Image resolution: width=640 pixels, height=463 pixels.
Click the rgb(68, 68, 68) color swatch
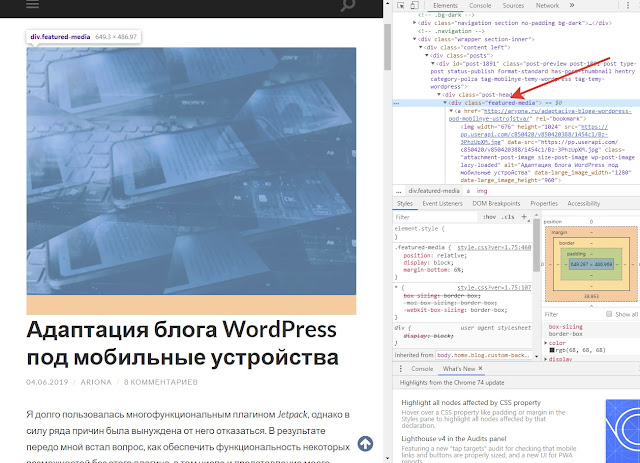coord(552,350)
